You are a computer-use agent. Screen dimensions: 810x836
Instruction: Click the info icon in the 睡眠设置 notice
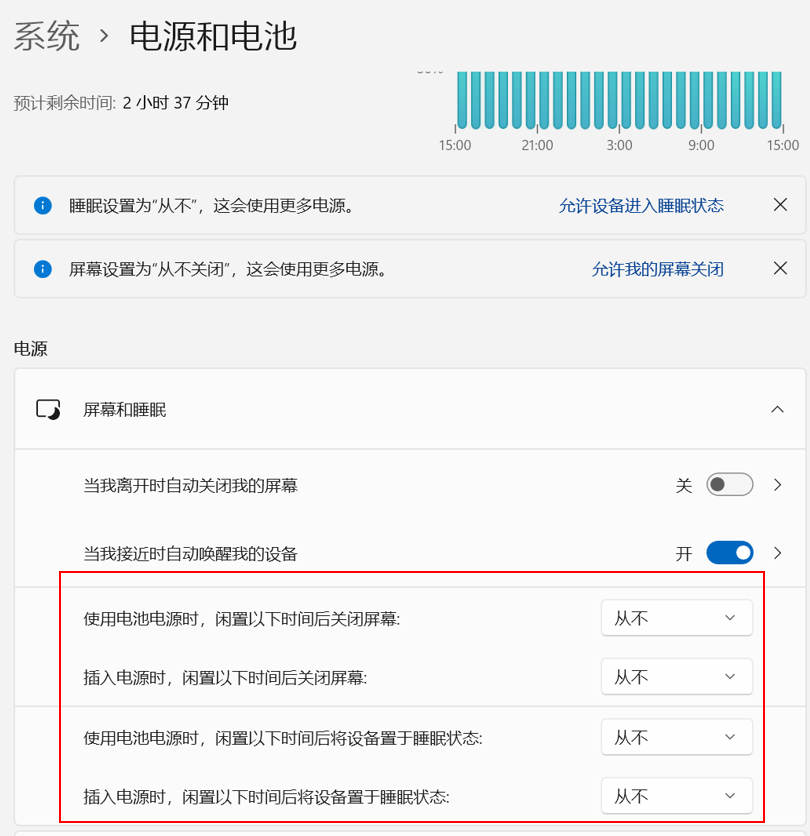coord(43,206)
